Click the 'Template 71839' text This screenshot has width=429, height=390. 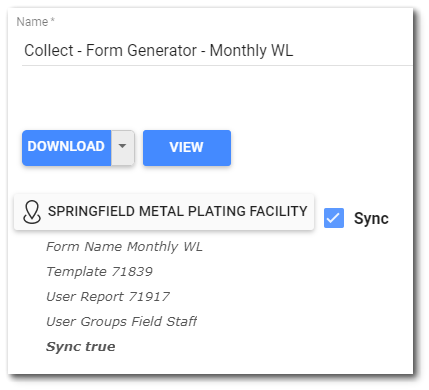pyautogui.click(x=99, y=272)
